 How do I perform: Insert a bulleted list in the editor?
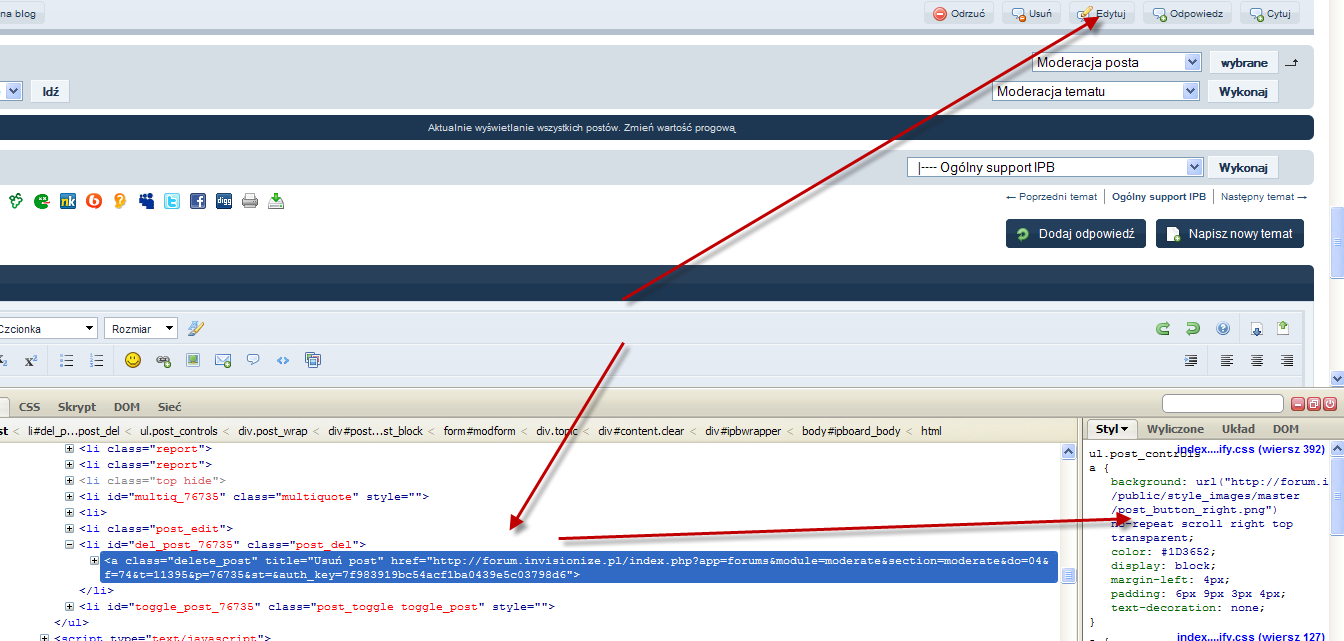[x=67, y=360]
